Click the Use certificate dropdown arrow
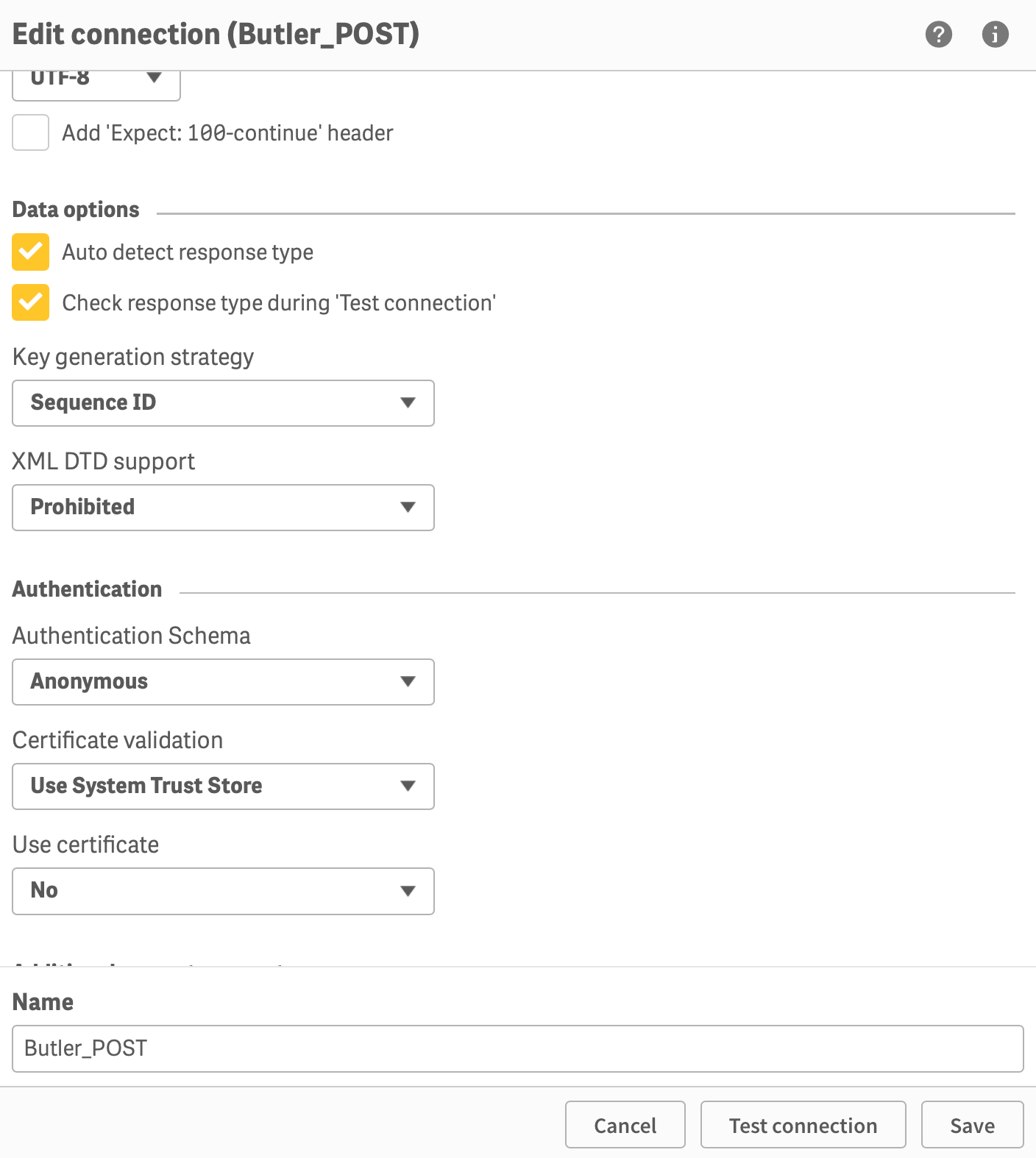1036x1158 pixels. (408, 891)
